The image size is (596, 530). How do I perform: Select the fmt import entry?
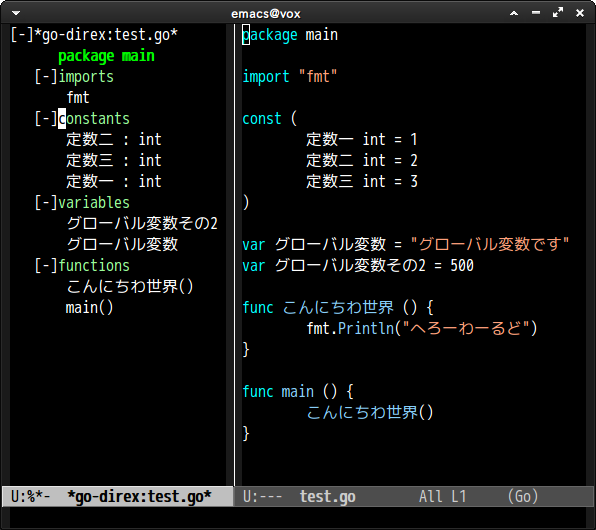78,98
